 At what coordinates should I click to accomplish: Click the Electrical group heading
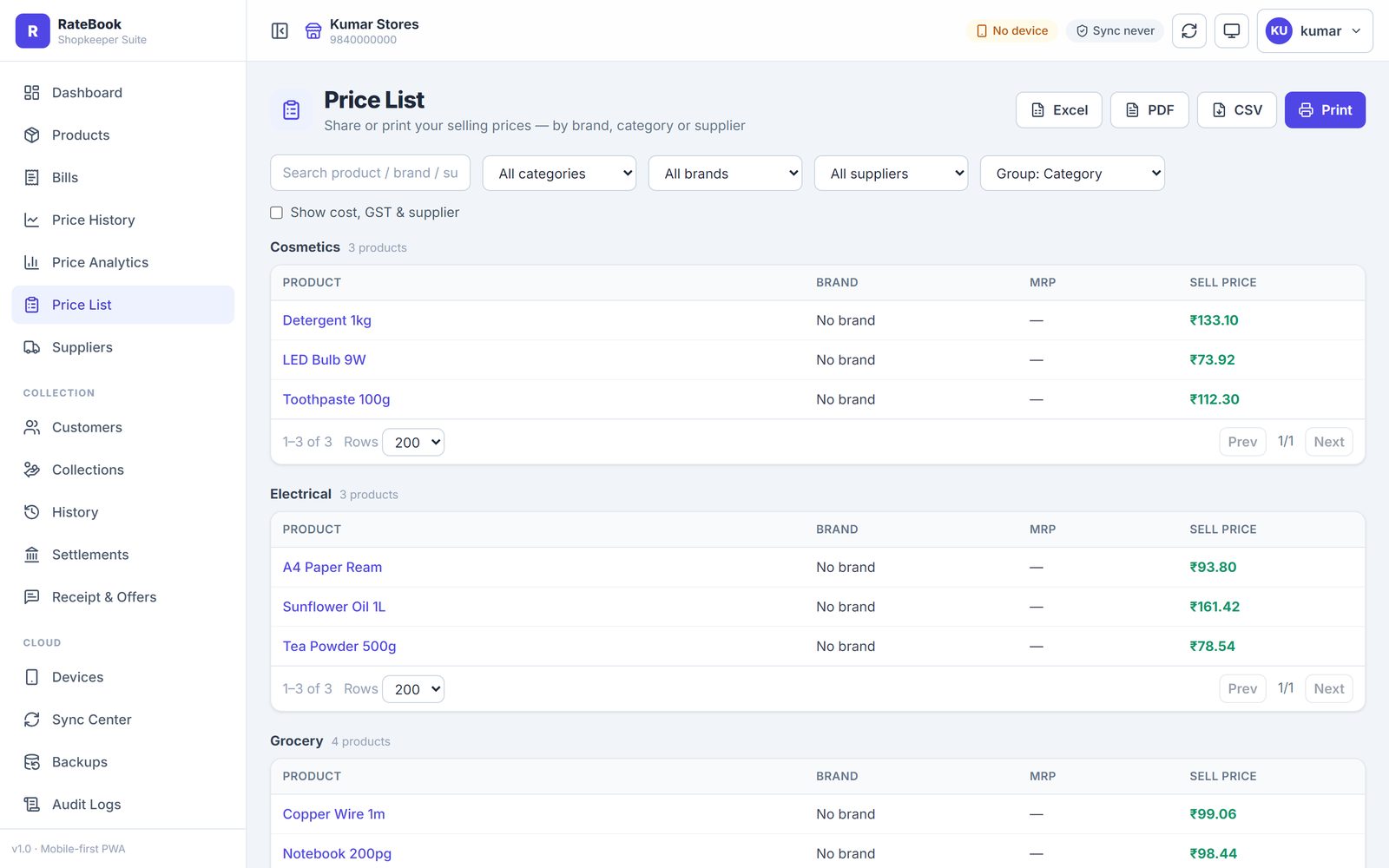300,494
